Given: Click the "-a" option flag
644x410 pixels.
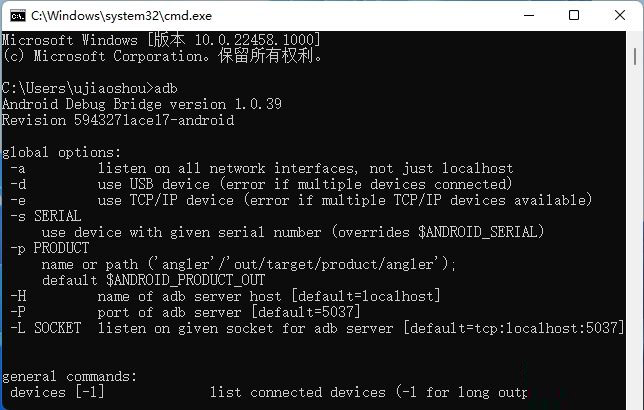Looking at the screenshot, I should [18, 168].
